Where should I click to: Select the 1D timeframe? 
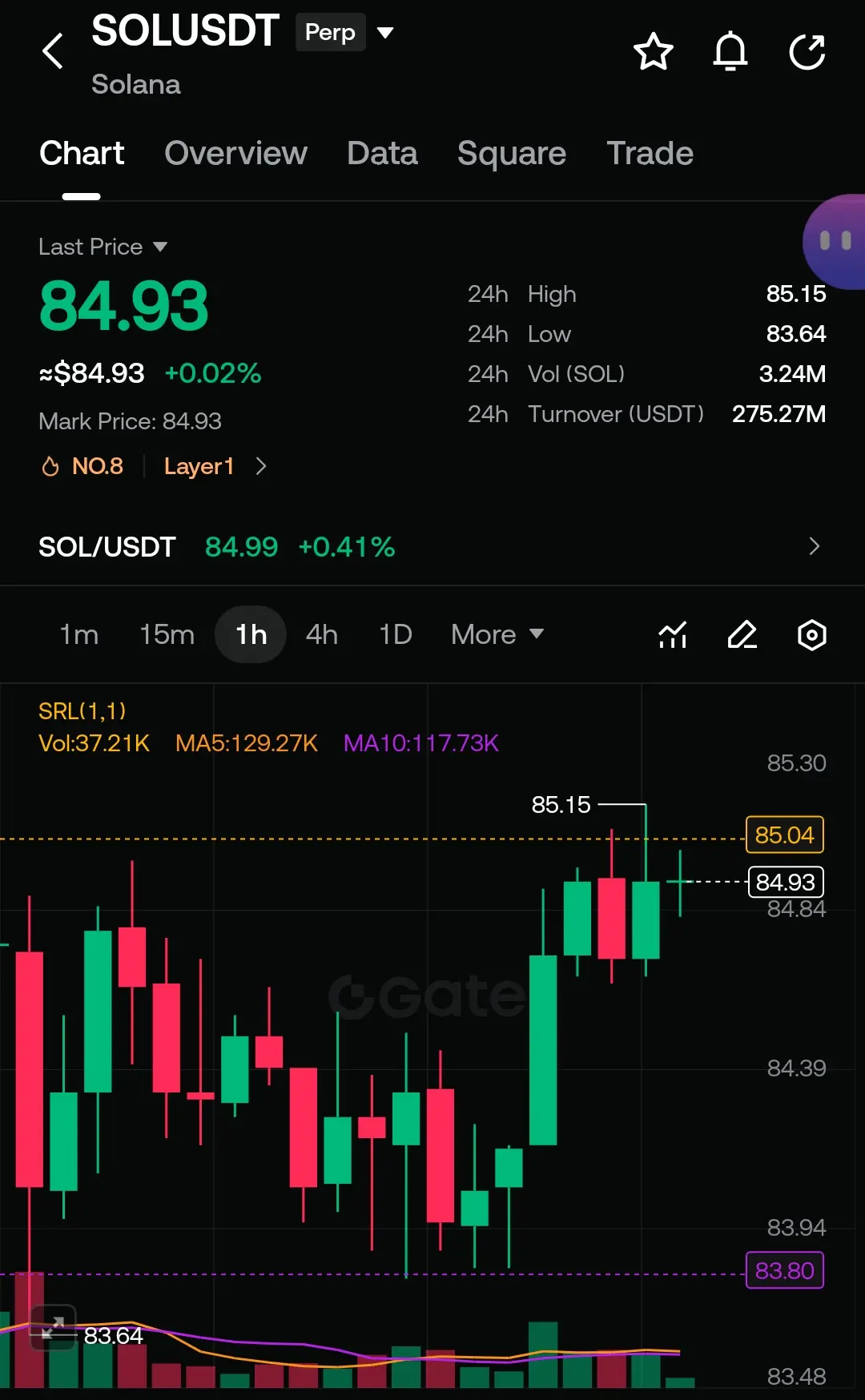[395, 634]
